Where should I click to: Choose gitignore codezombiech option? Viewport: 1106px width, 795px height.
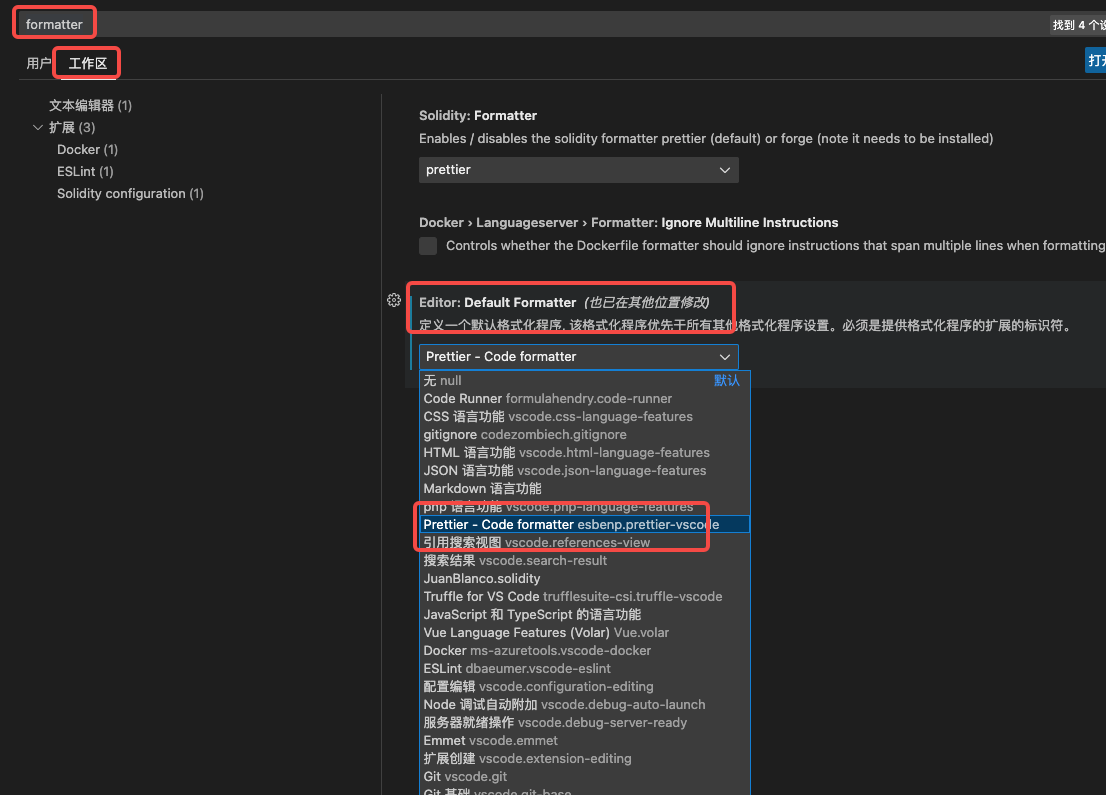pyautogui.click(x=585, y=435)
